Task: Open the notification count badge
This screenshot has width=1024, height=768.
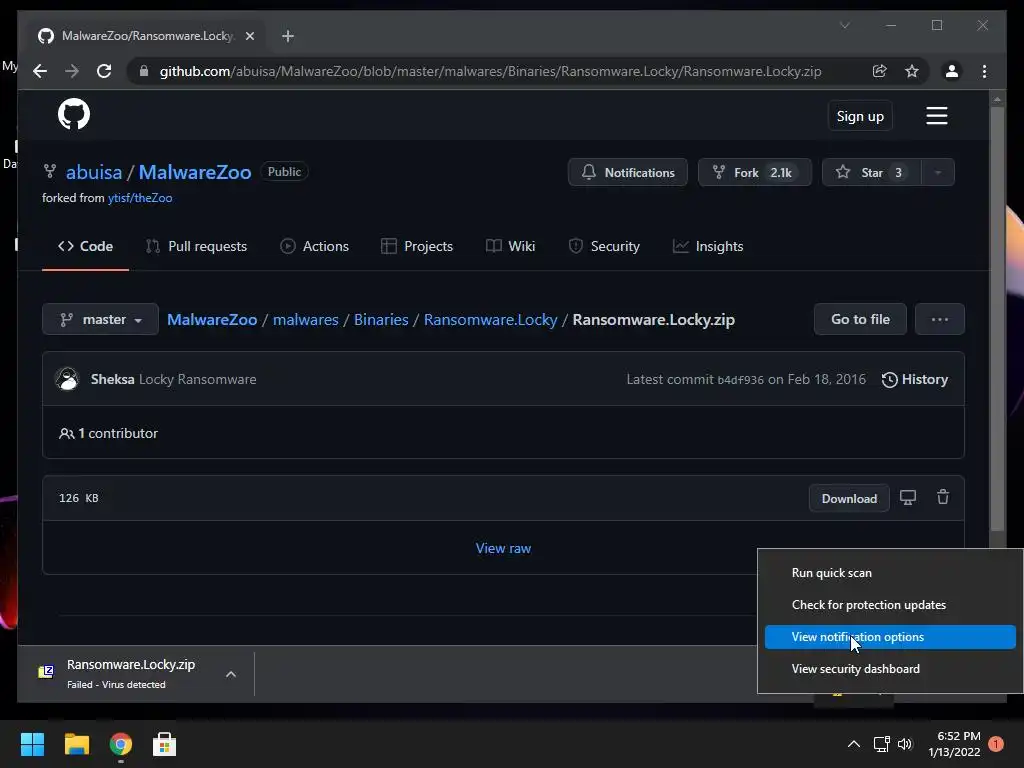Action: (x=996, y=744)
